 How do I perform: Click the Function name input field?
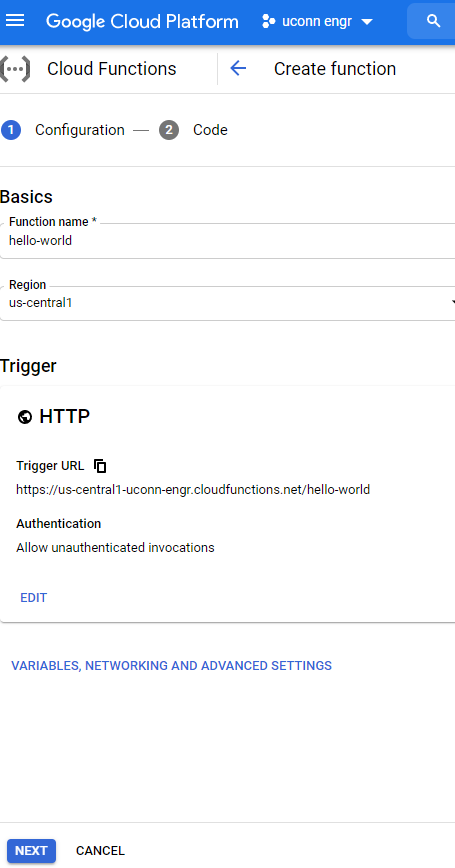(228, 241)
